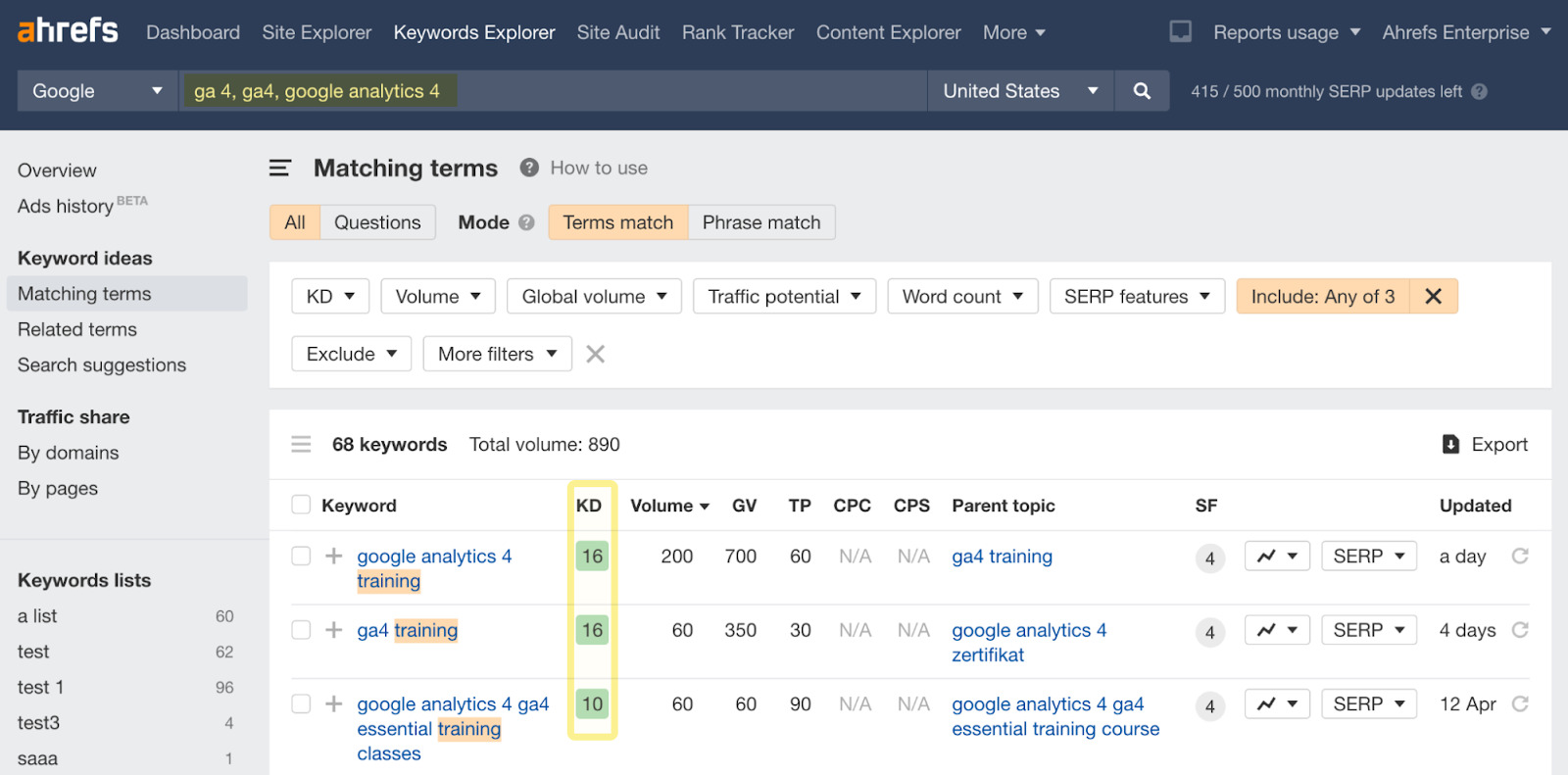Click the How to use help icon

pos(529,168)
